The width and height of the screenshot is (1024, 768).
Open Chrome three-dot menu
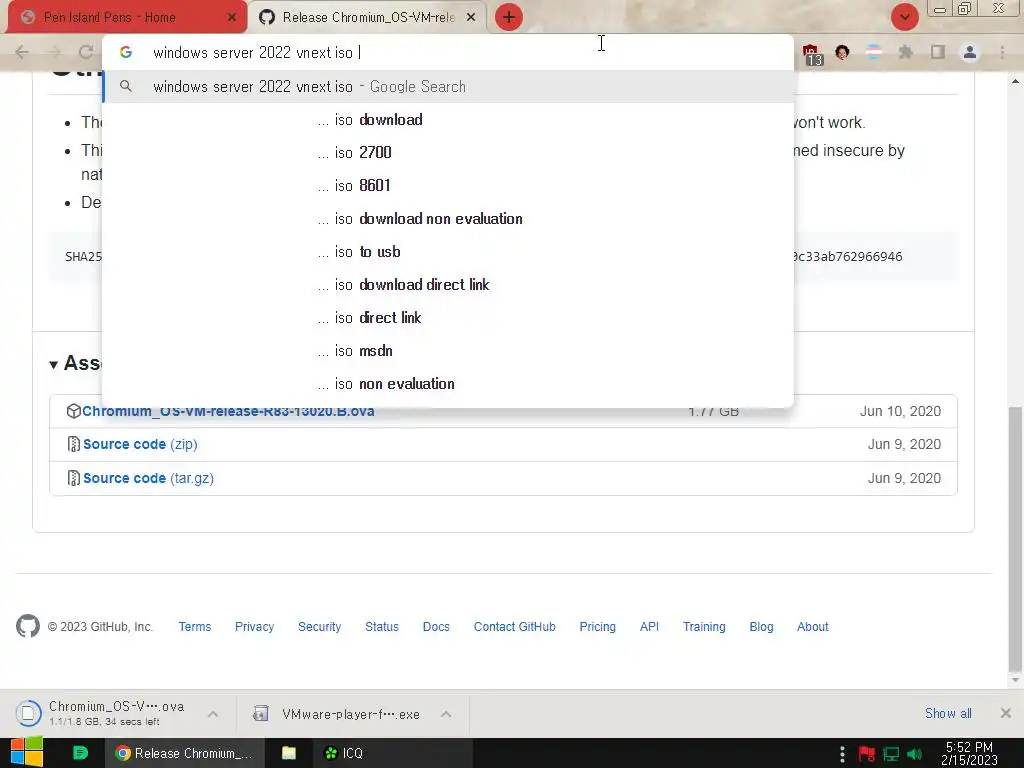[1002, 52]
